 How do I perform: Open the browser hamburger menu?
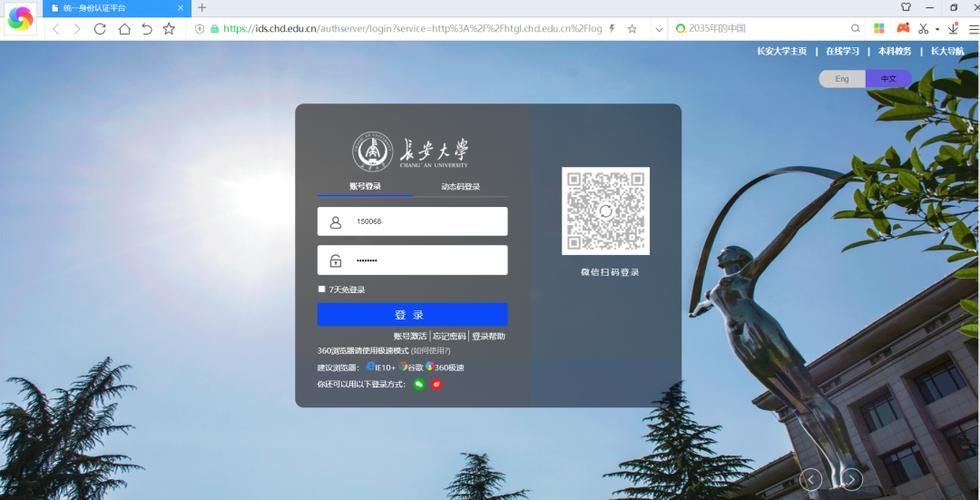pyautogui.click(x=973, y=29)
